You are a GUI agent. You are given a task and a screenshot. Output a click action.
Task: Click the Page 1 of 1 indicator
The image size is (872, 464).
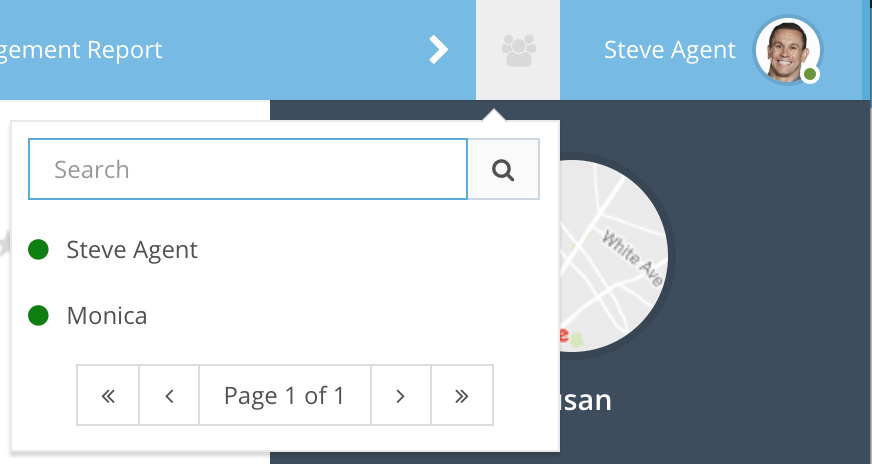pyautogui.click(x=284, y=396)
